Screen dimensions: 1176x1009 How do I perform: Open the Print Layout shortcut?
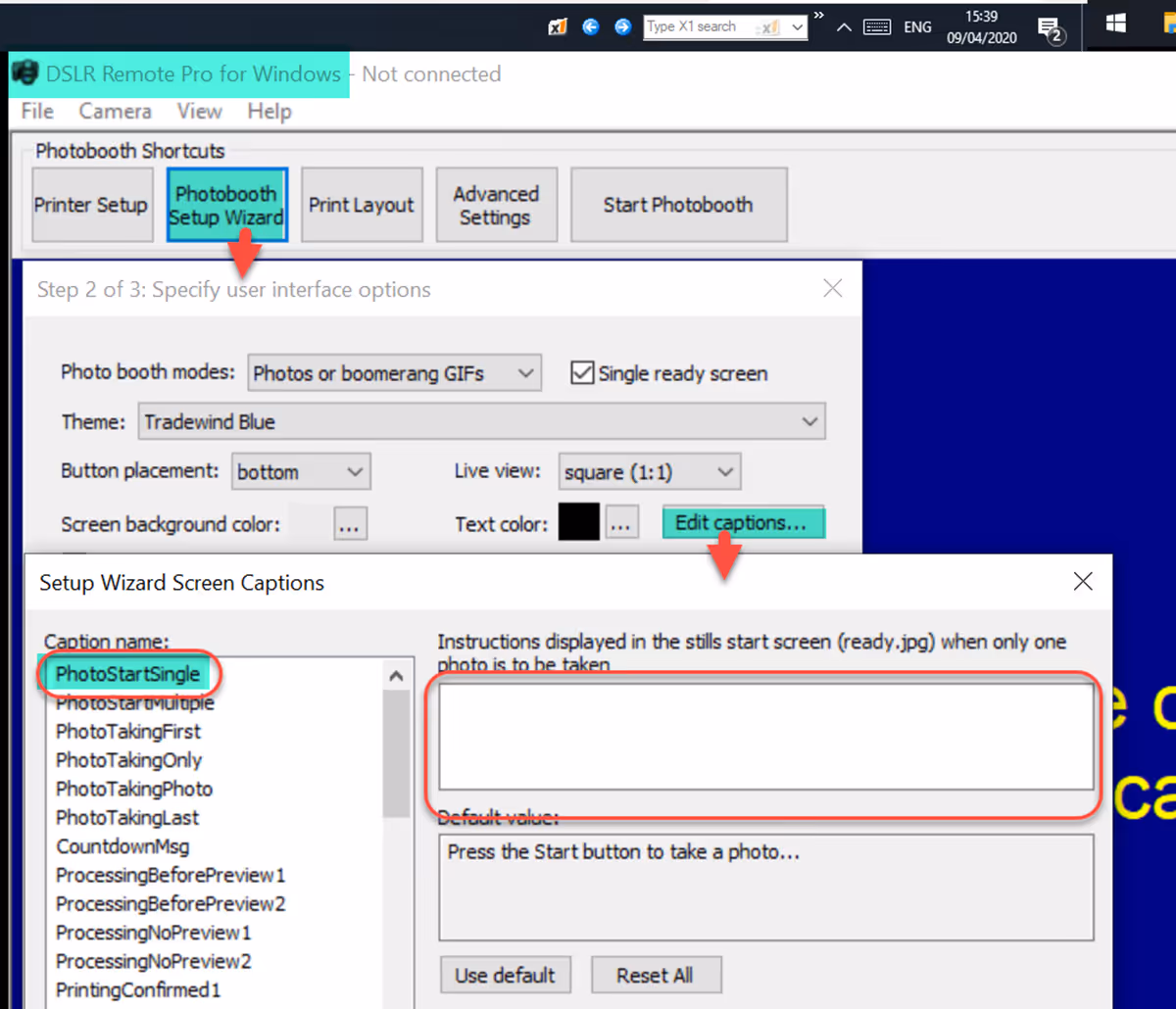pos(362,205)
